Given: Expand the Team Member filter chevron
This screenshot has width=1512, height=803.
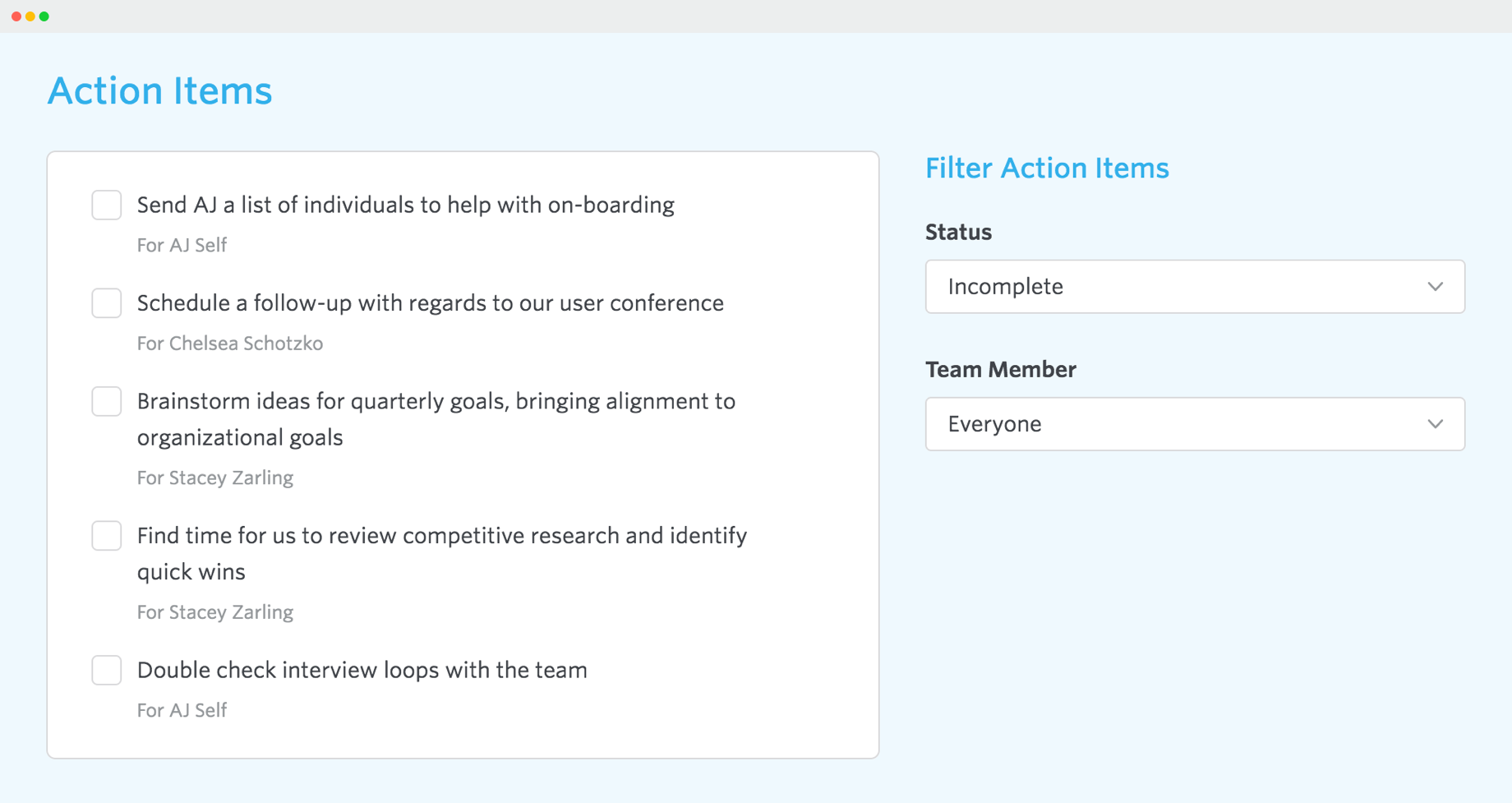Looking at the screenshot, I should (x=1436, y=423).
